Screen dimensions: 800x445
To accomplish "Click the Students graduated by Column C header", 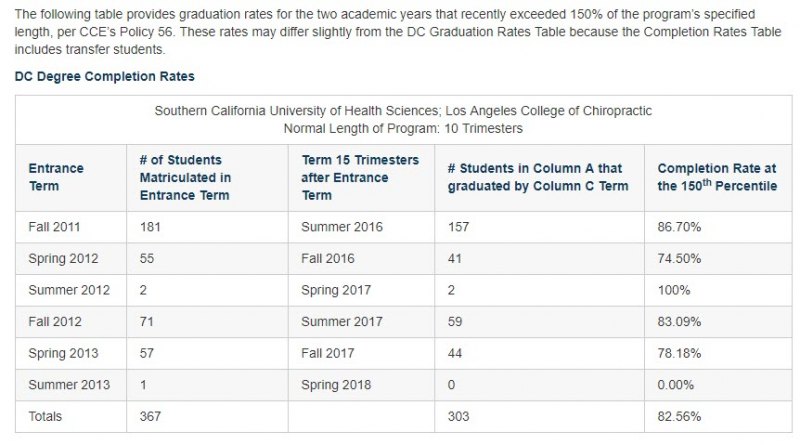I will 538,177.
